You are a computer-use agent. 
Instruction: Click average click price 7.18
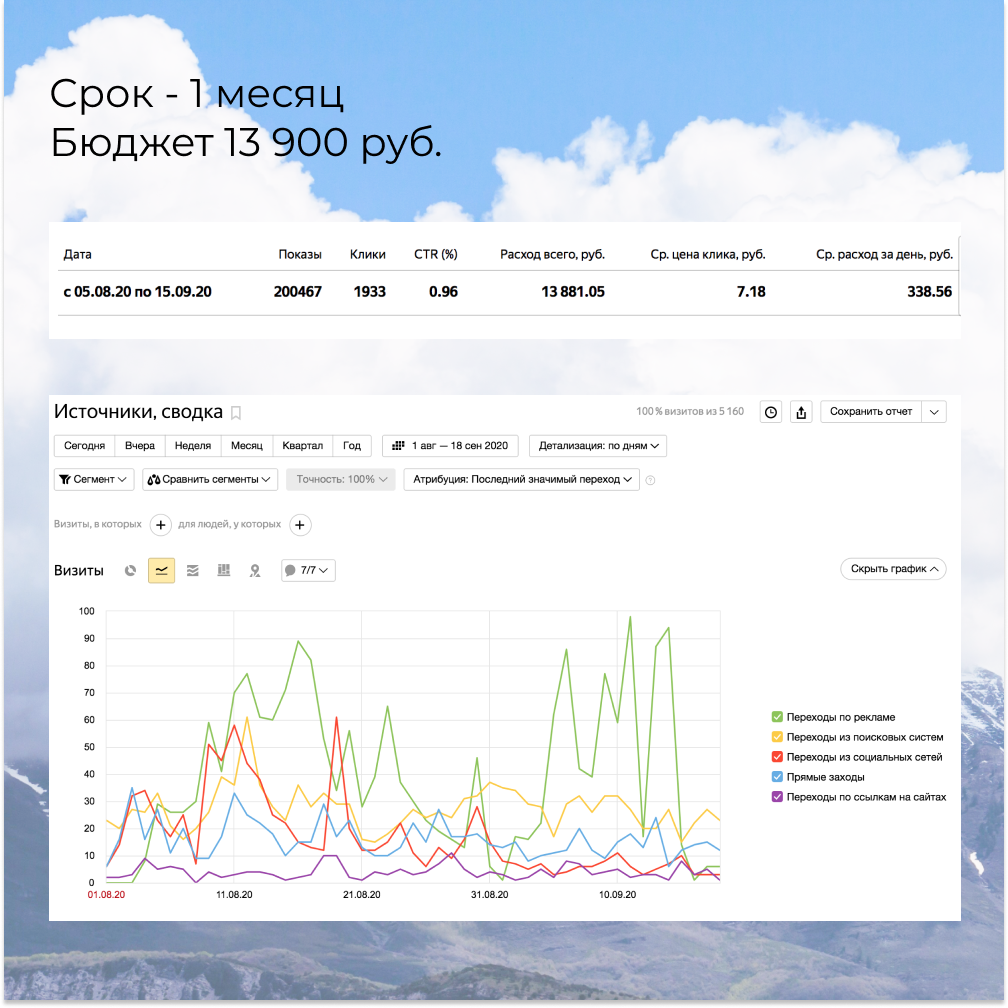751,292
